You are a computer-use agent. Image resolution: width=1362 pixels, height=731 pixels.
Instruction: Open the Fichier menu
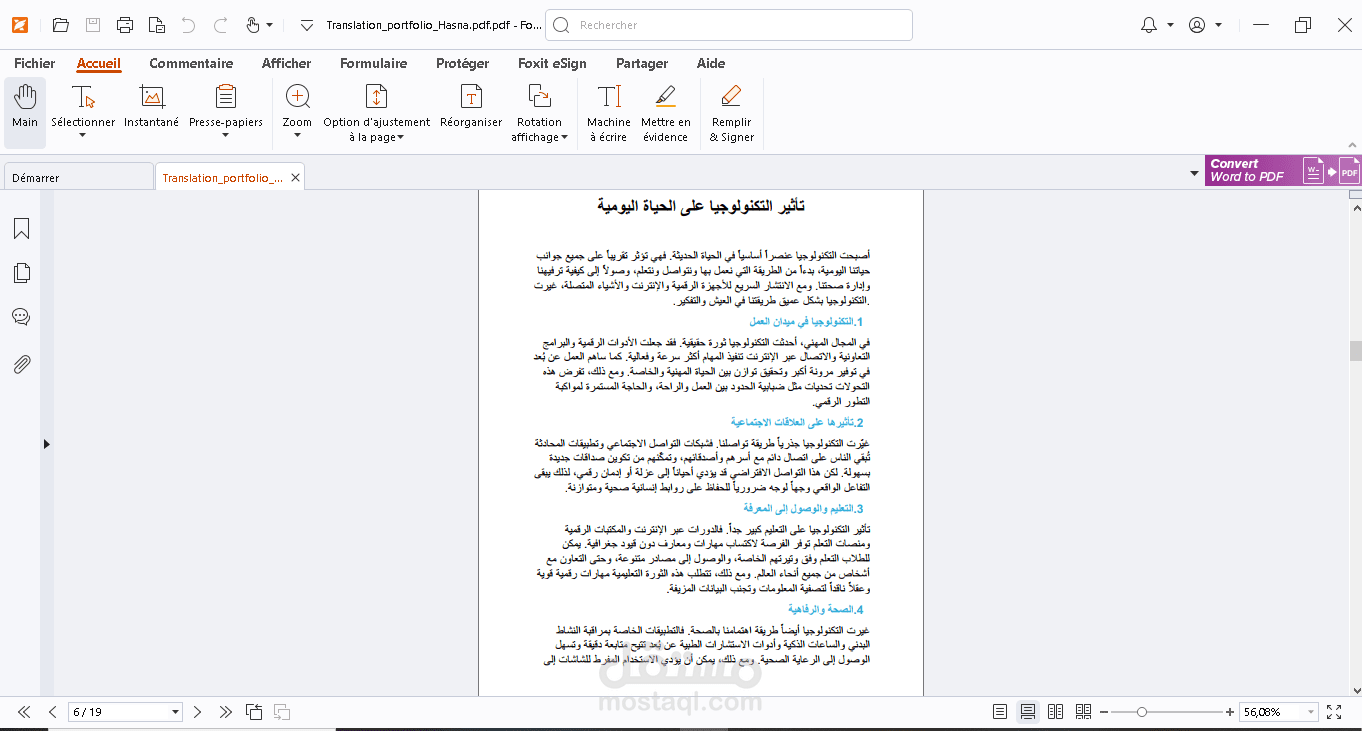point(35,63)
